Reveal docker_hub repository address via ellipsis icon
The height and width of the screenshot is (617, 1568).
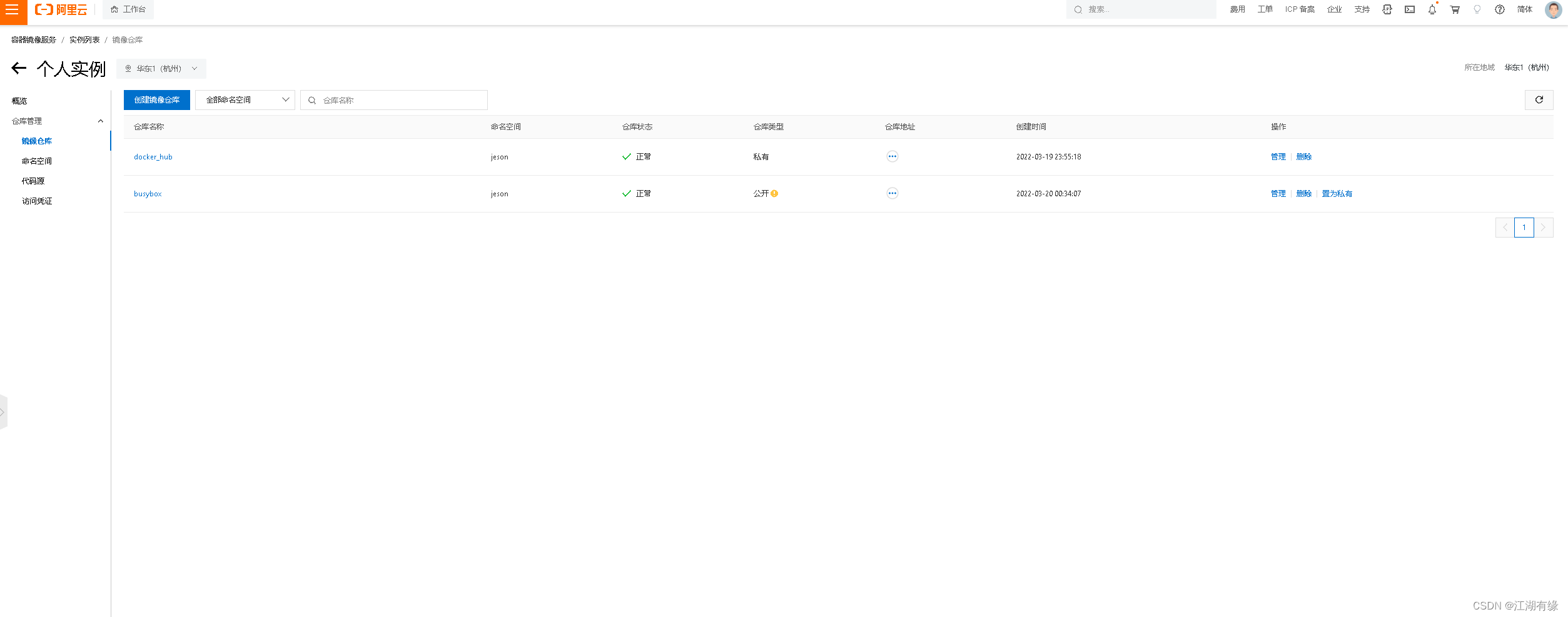pyautogui.click(x=892, y=156)
